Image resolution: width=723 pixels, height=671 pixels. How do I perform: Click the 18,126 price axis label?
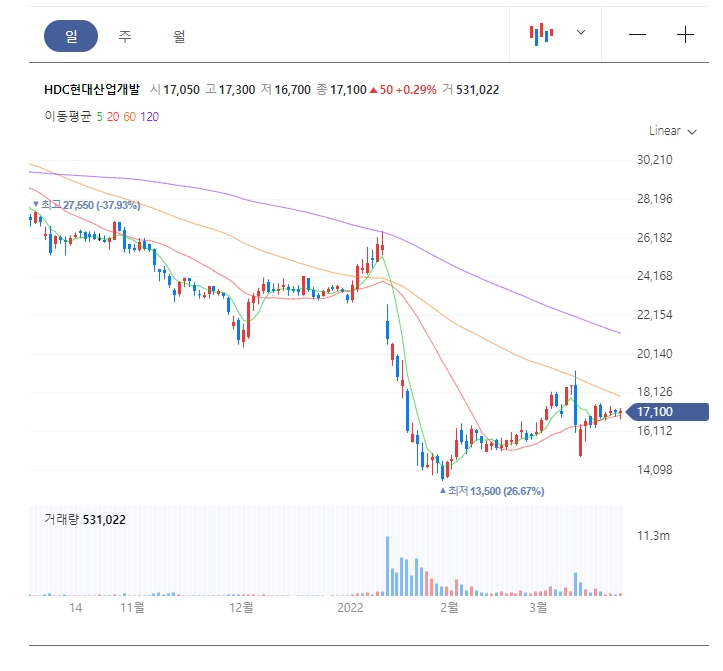click(x=654, y=392)
